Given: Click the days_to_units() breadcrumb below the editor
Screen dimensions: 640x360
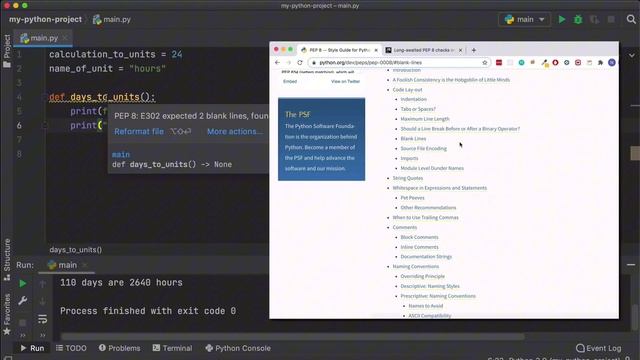Looking at the screenshot, I should pos(76,250).
